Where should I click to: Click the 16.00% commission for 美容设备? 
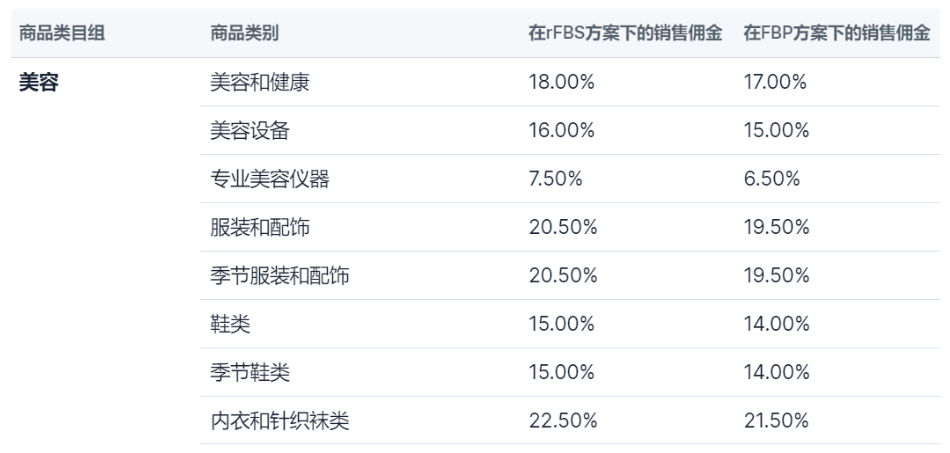point(561,131)
